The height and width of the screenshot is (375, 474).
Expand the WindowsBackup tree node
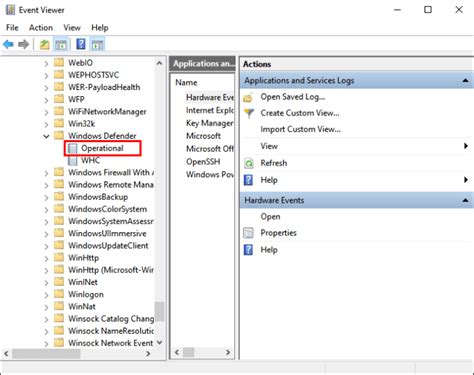(46, 197)
